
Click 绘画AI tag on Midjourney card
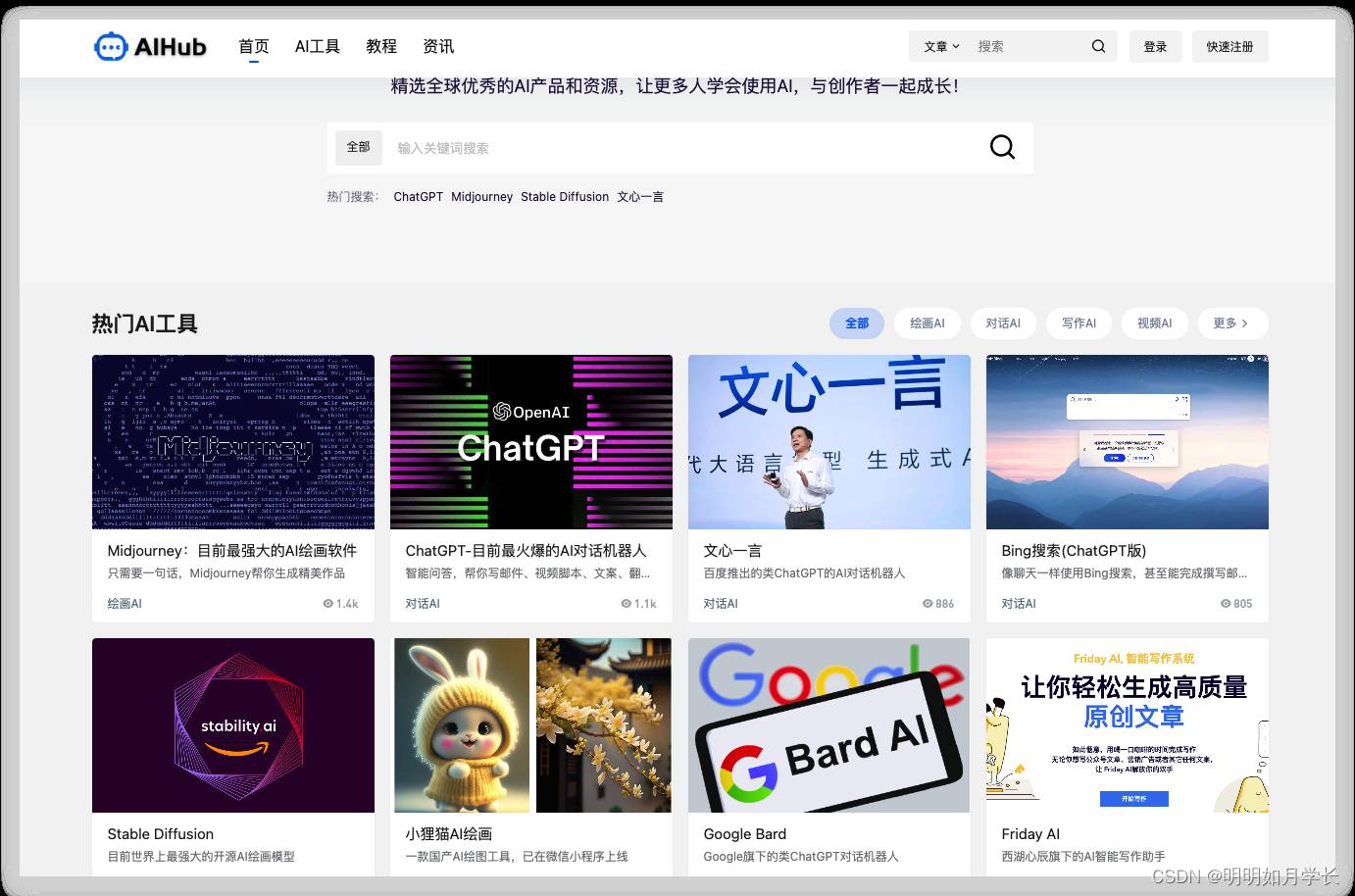tap(125, 604)
